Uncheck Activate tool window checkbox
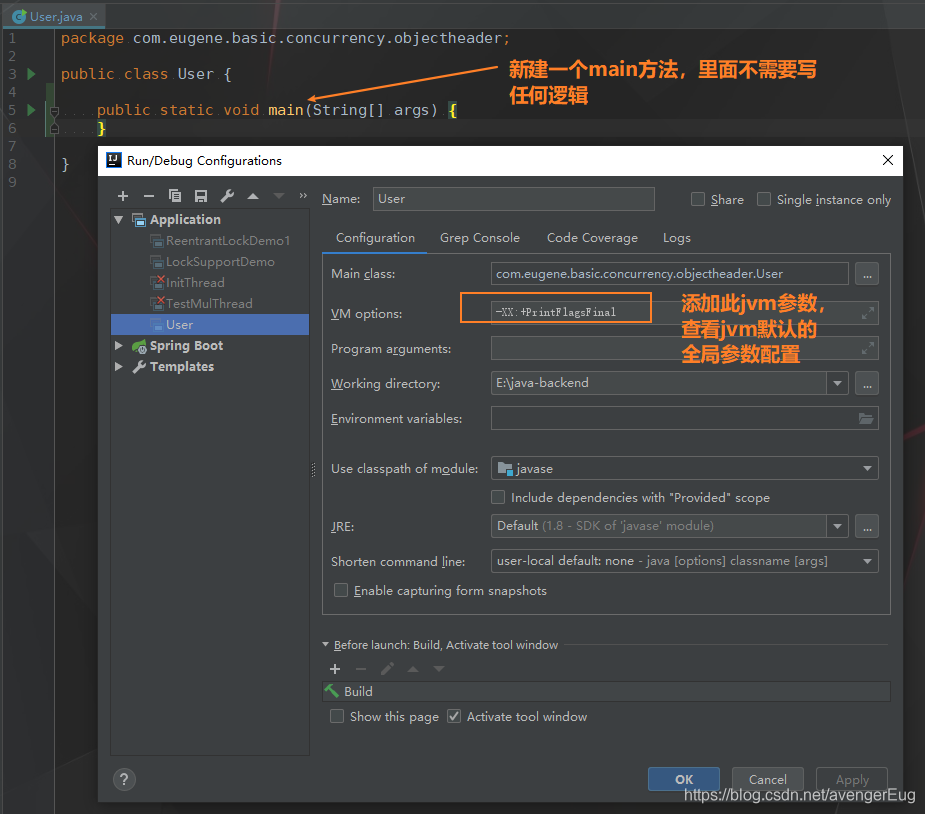This screenshot has width=925, height=814. pyautogui.click(x=454, y=717)
